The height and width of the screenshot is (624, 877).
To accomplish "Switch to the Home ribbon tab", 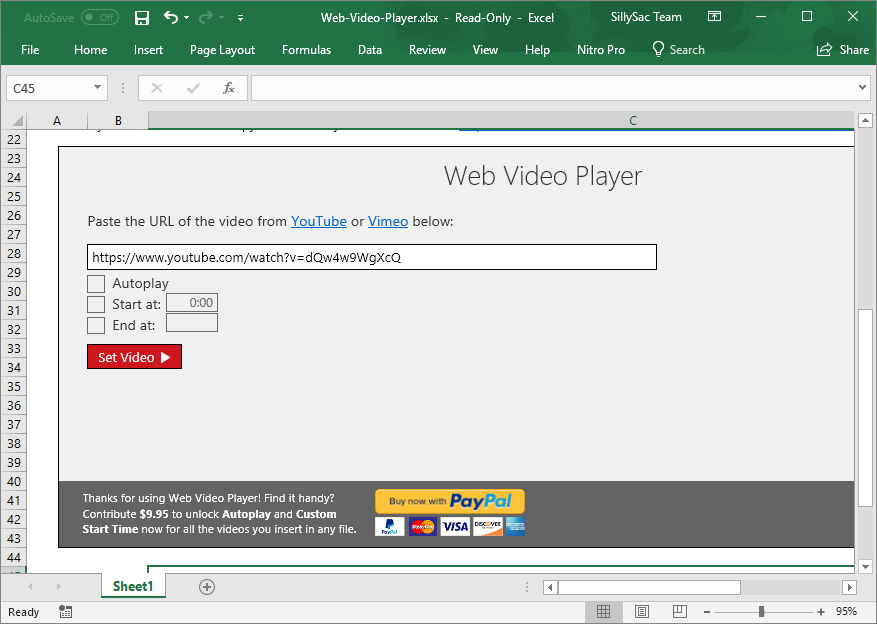I will [x=91, y=50].
